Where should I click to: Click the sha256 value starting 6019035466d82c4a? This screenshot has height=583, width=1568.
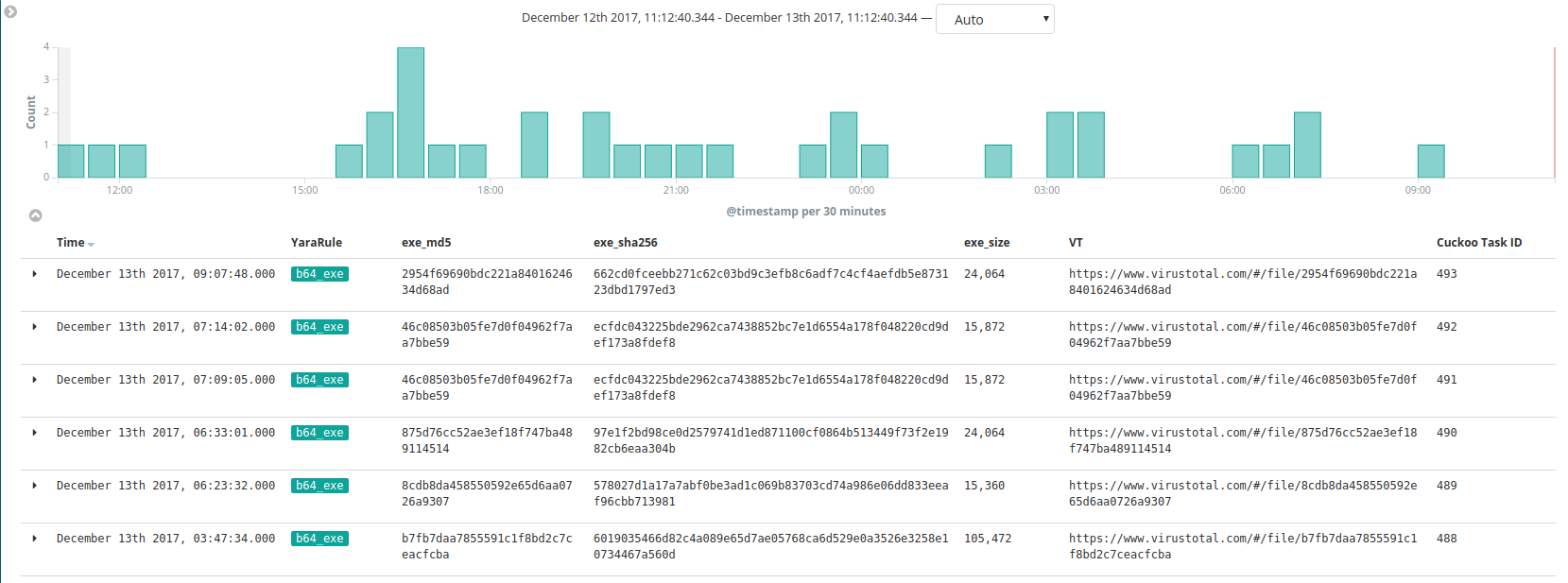coord(770,546)
